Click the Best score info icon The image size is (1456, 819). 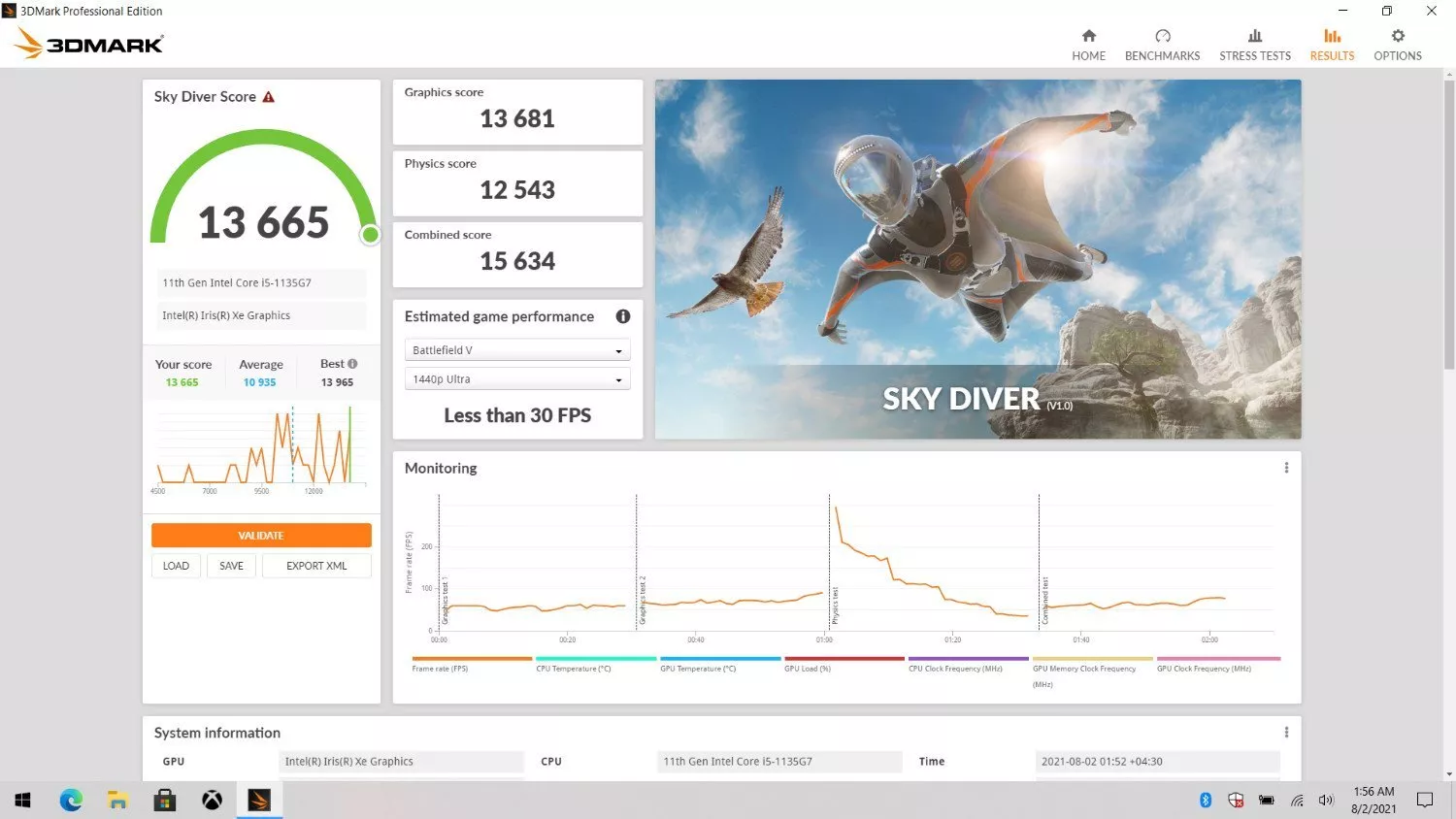coord(352,364)
